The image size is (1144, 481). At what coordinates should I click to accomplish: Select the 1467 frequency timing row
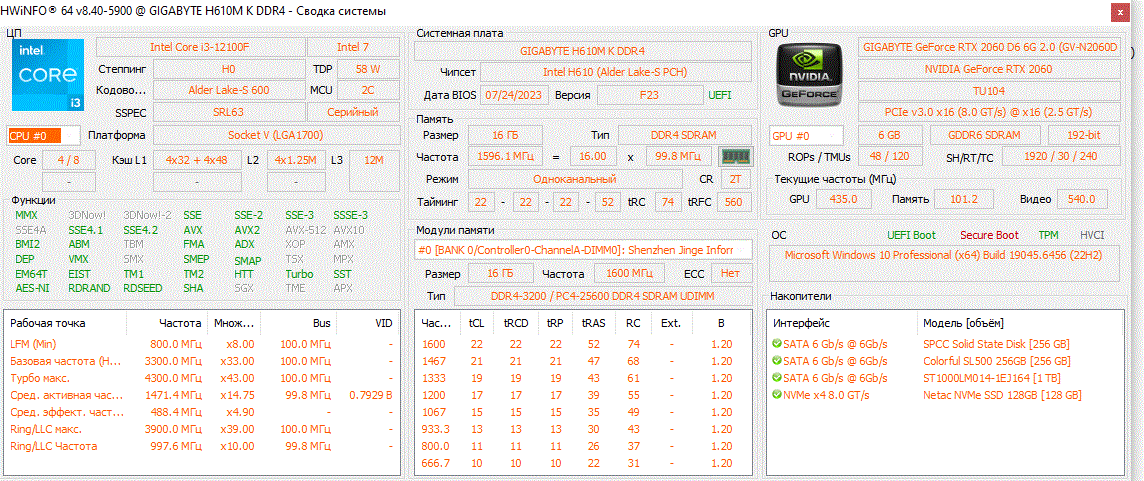coord(582,361)
